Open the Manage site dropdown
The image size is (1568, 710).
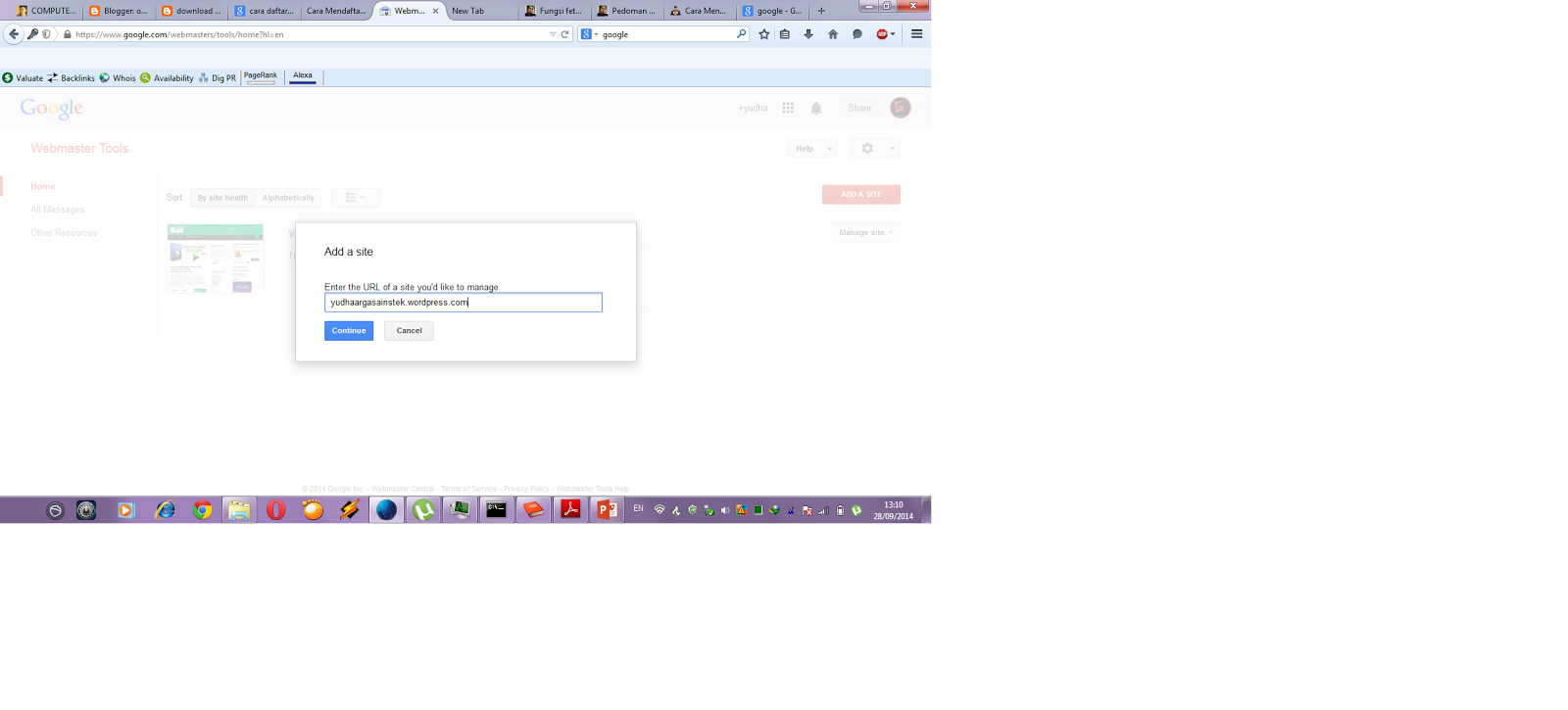pos(866,233)
